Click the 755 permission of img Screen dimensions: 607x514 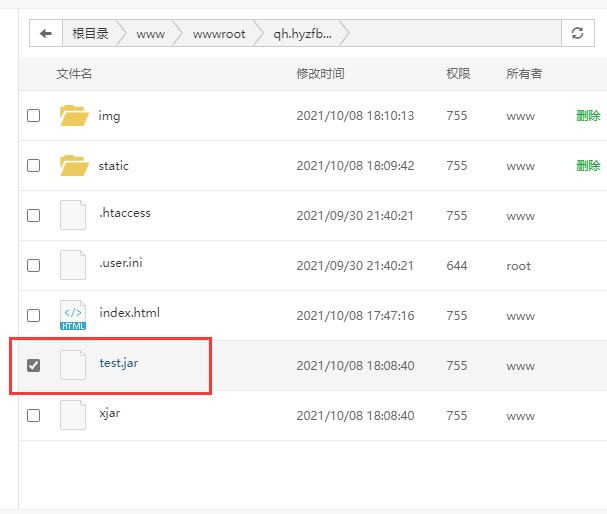[457, 116]
